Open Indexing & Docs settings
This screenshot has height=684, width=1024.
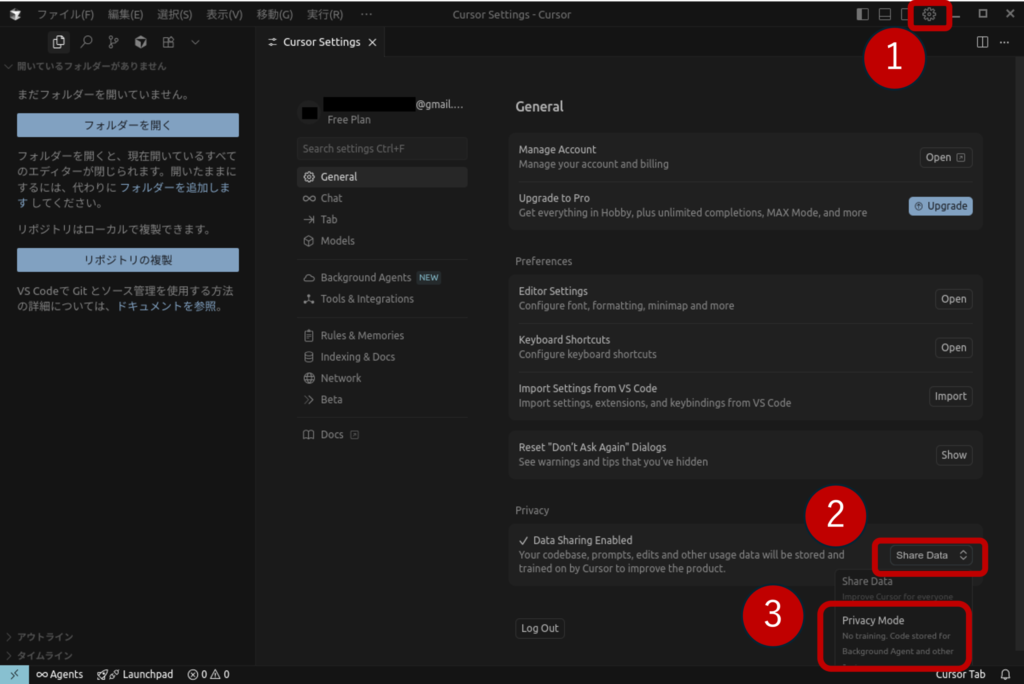pyautogui.click(x=382, y=357)
